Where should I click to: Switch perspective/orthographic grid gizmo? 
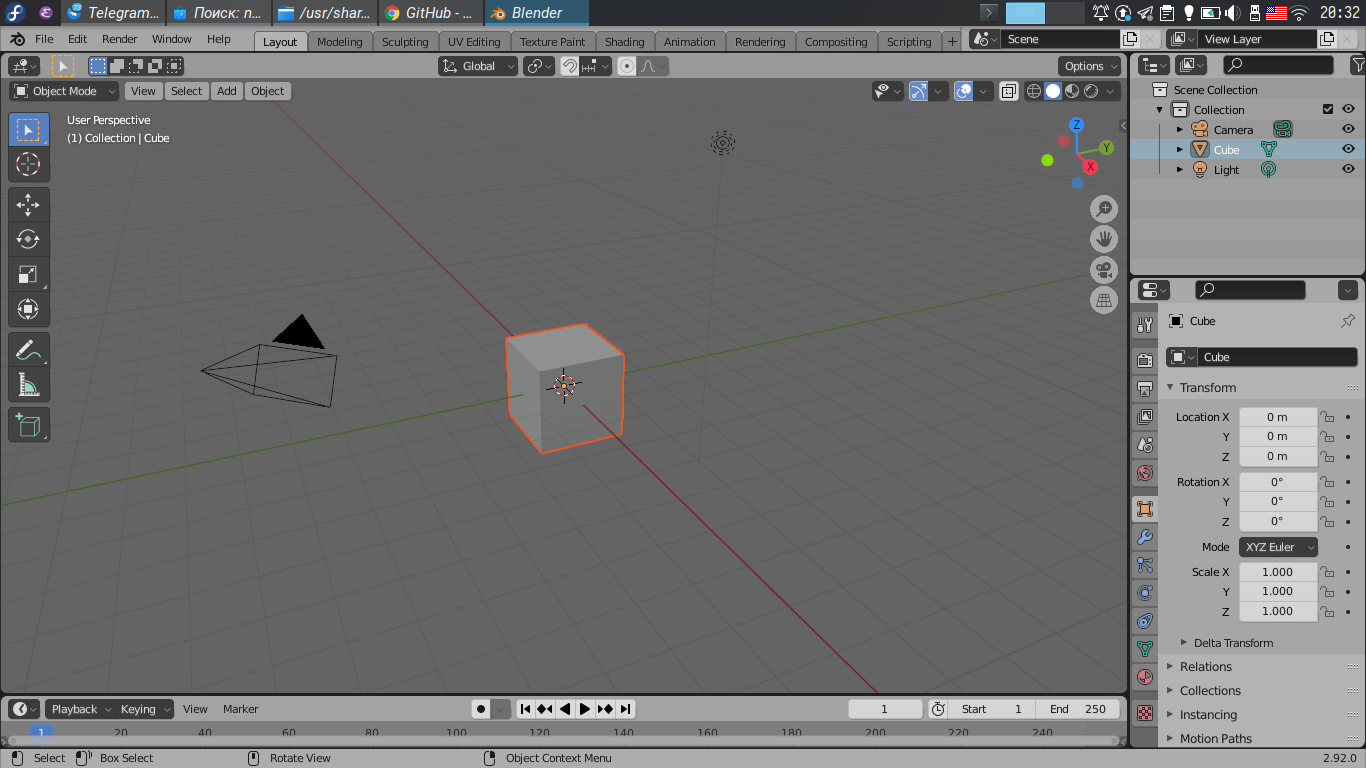tap(1104, 300)
